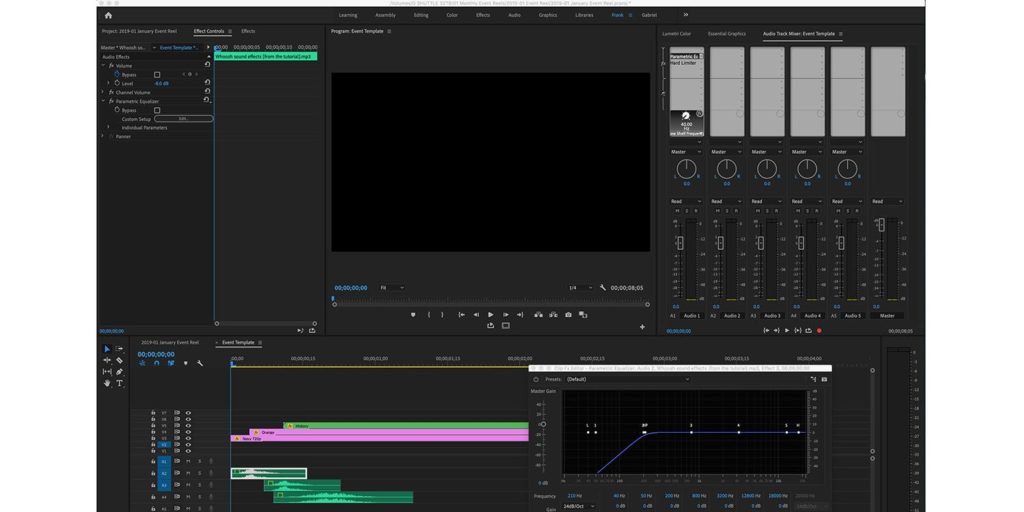This screenshot has width=1024, height=512.
Task: Open the Fit zoom level dropdown
Action: coord(391,288)
